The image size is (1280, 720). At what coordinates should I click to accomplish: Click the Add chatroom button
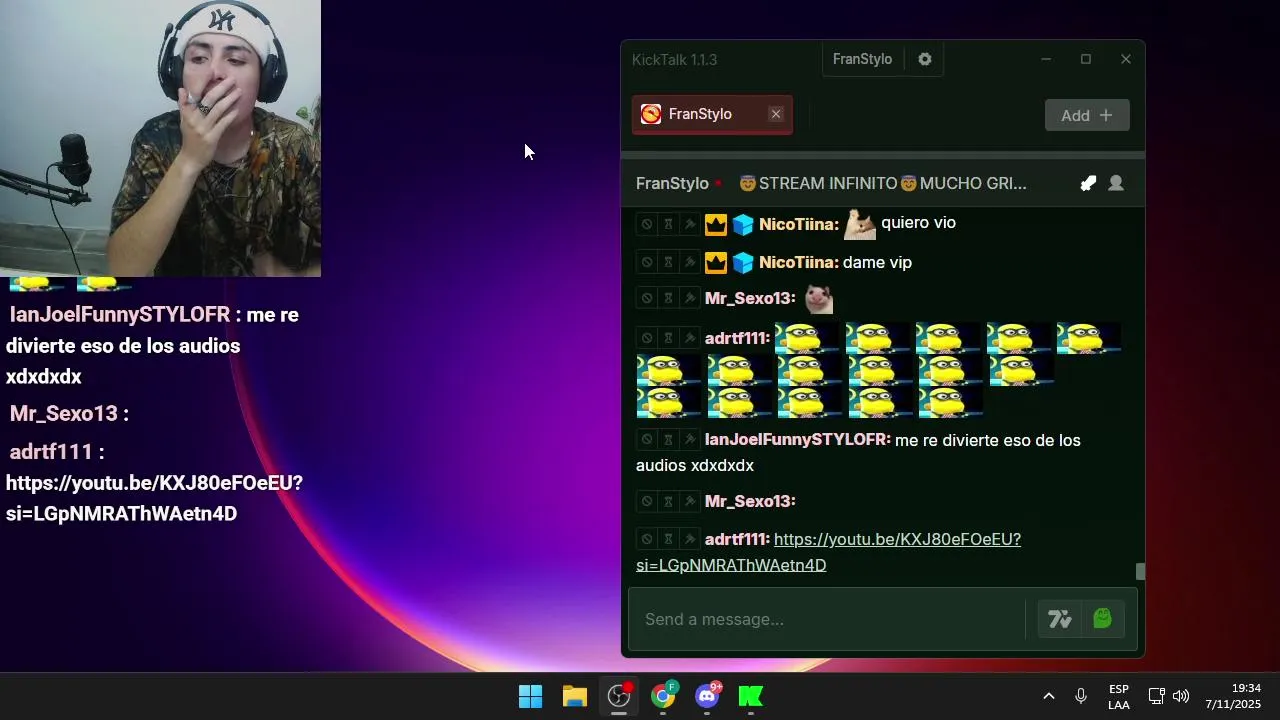[1087, 115]
